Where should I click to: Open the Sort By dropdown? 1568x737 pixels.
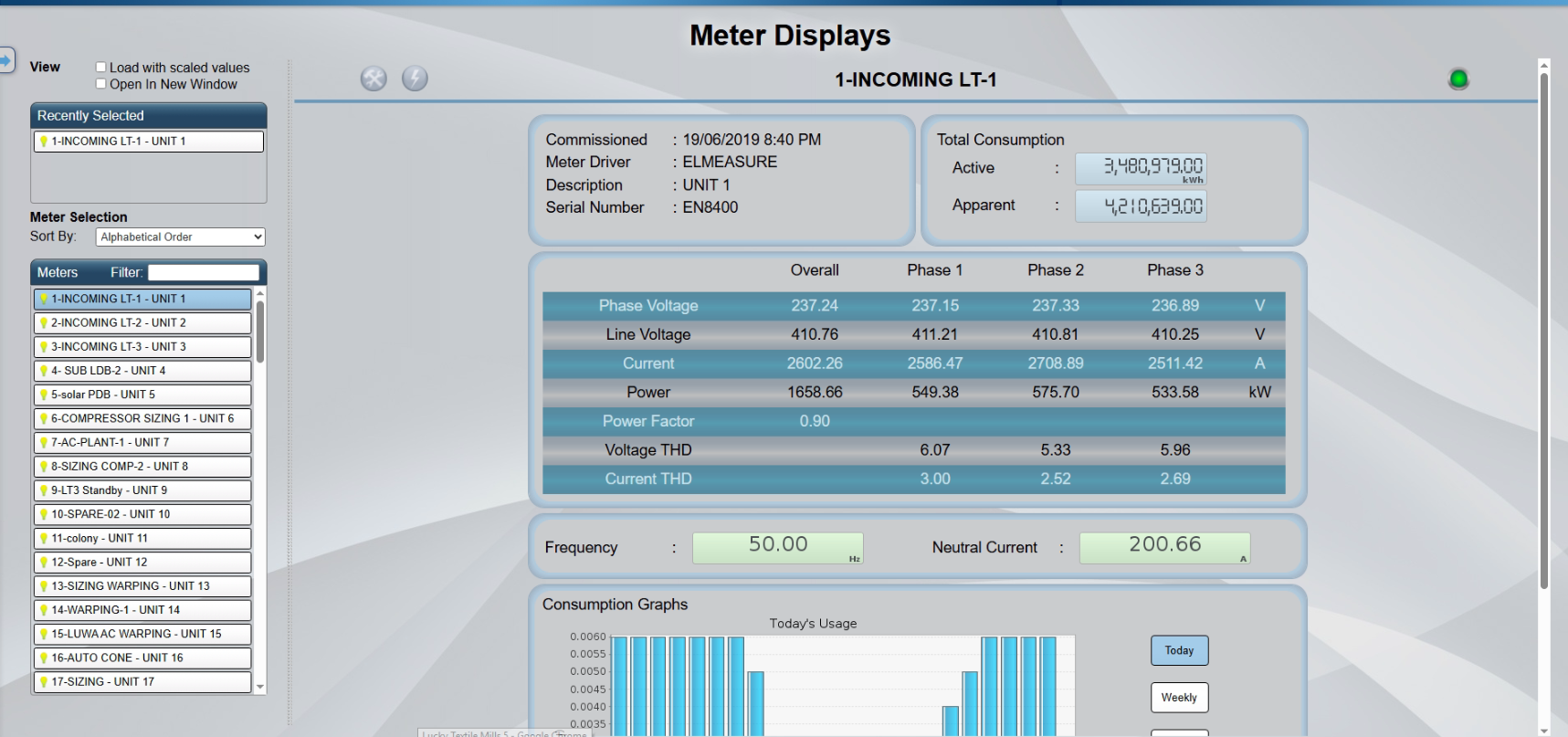pos(180,237)
